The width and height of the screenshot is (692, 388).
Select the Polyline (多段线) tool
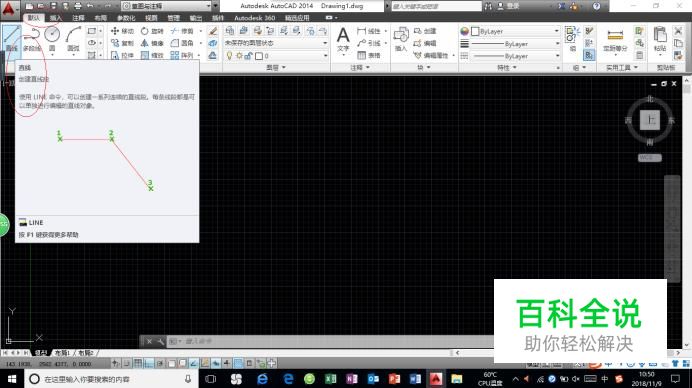click(x=31, y=39)
